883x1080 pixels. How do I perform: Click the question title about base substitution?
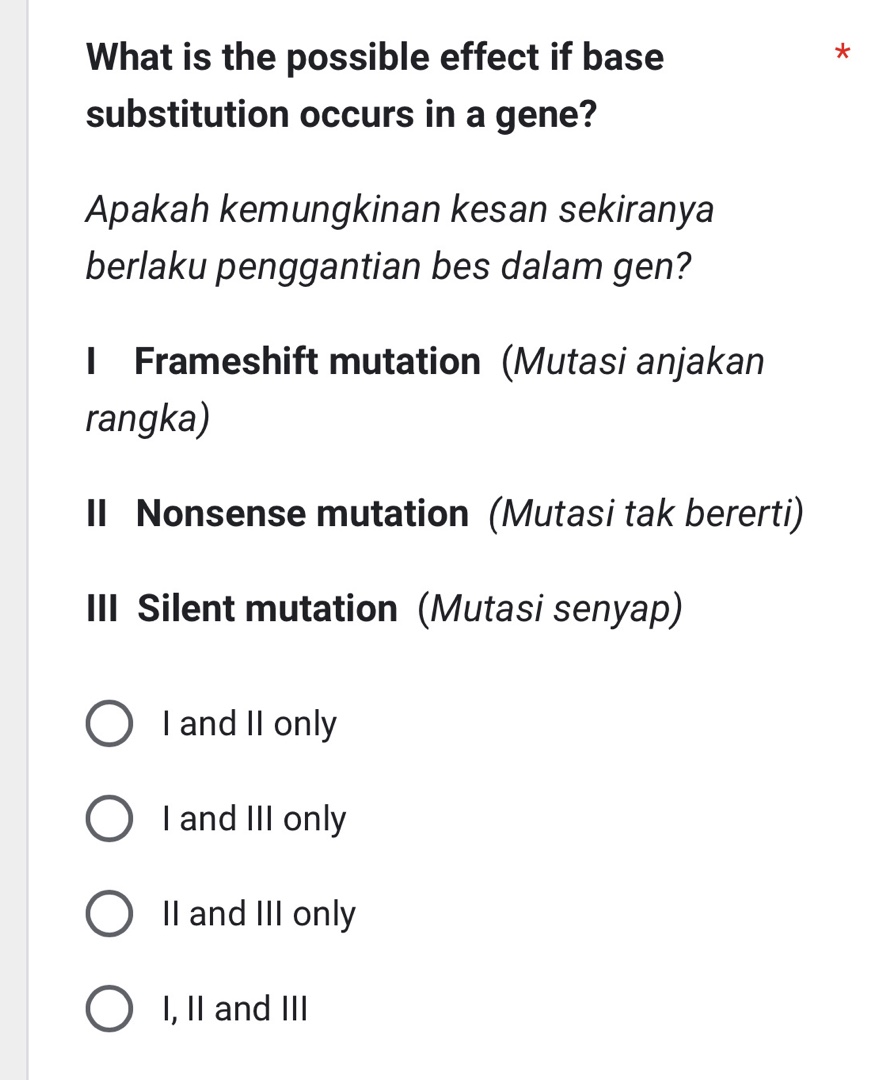[x=375, y=85]
